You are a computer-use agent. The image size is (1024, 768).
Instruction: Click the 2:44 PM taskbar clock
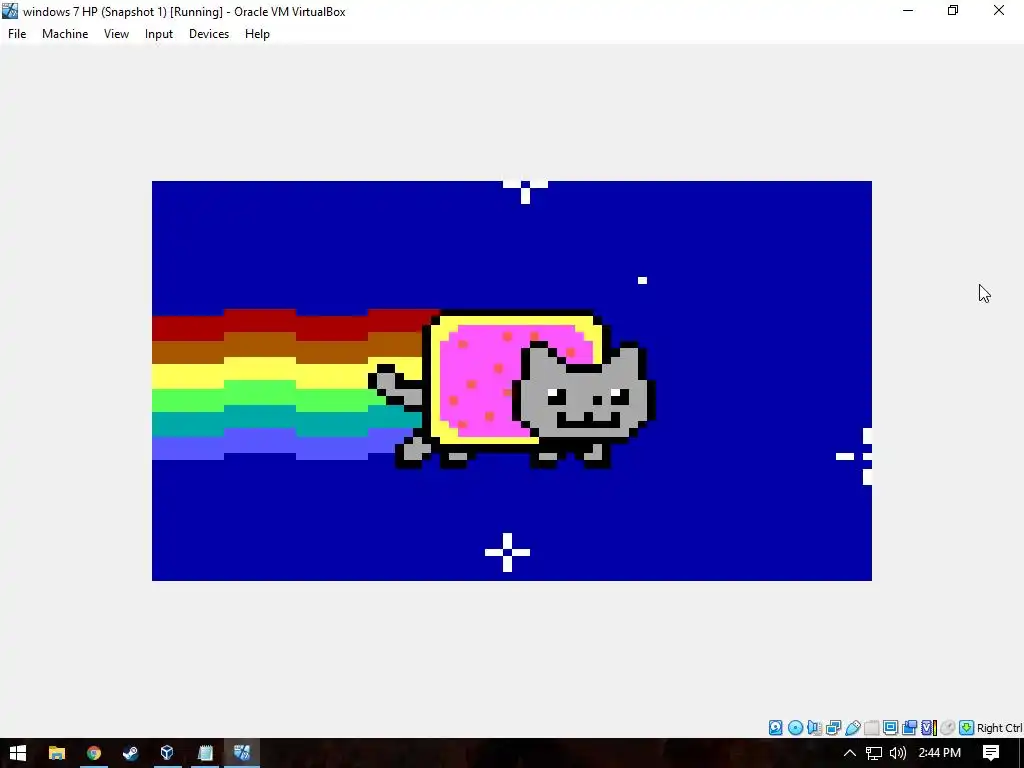point(939,753)
